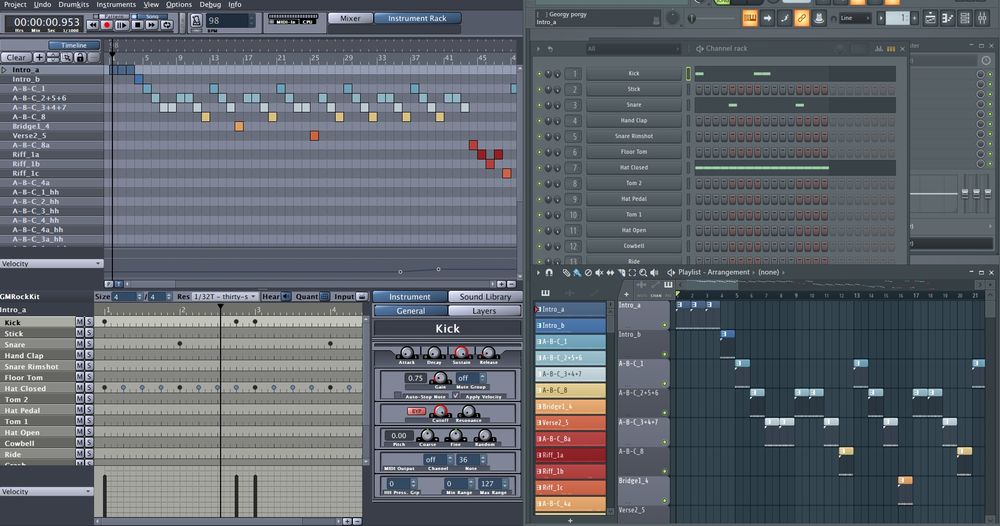This screenshot has width=1000, height=526.
Task: Toggle the step sequencer icon in Channel rack
Action: point(891,48)
